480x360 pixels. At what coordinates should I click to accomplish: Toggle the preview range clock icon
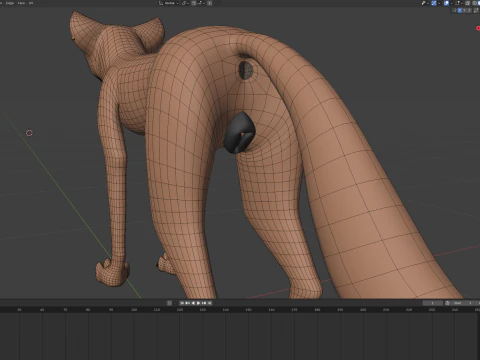click(x=447, y=303)
